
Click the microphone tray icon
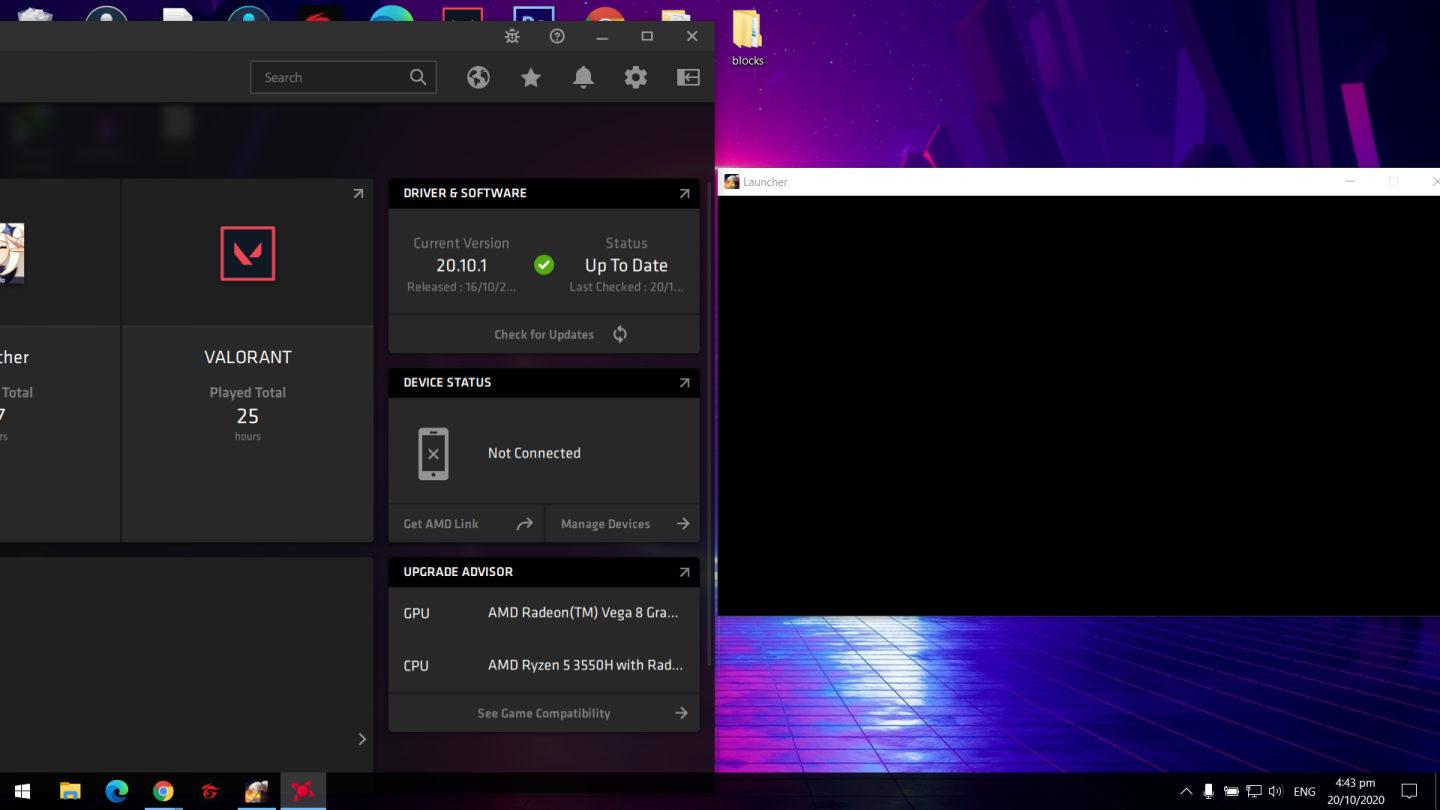click(x=1208, y=791)
